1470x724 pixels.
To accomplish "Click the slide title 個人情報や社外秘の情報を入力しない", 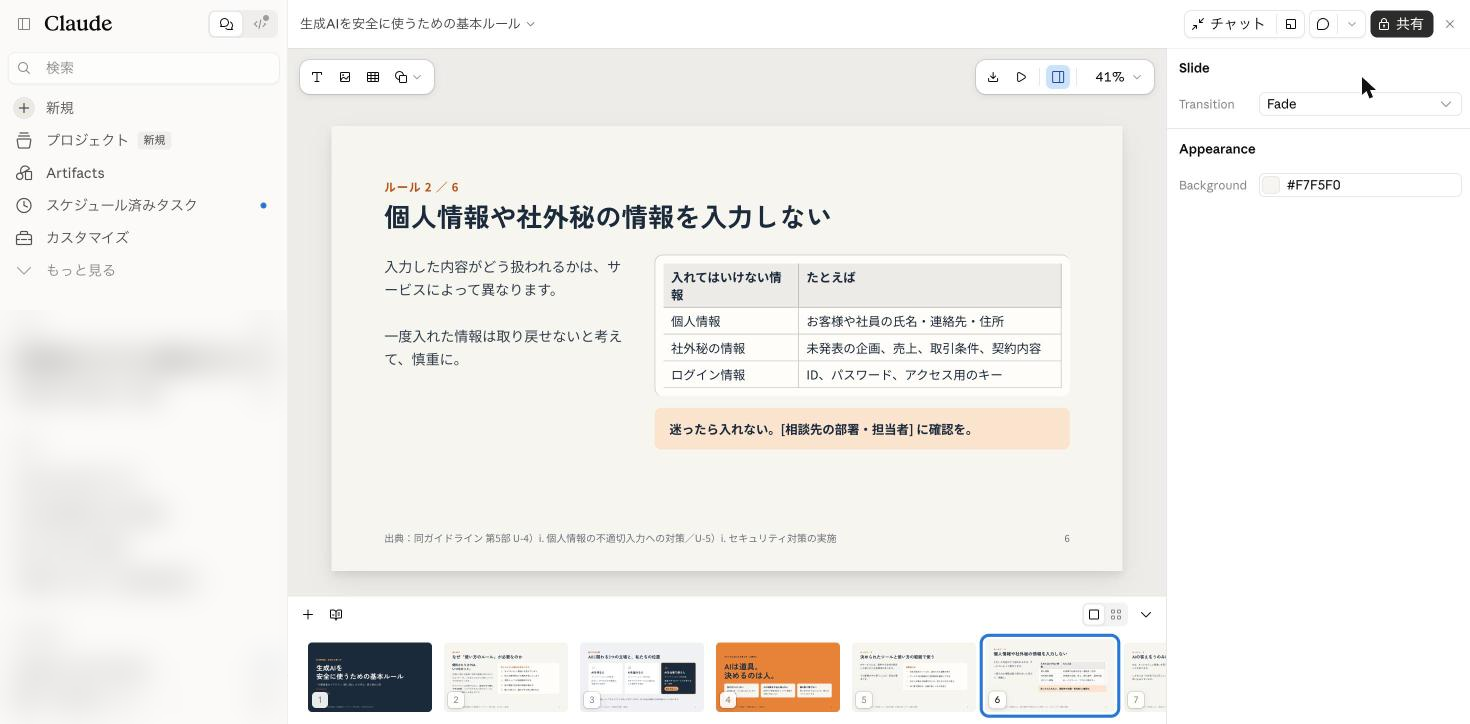I will (607, 217).
